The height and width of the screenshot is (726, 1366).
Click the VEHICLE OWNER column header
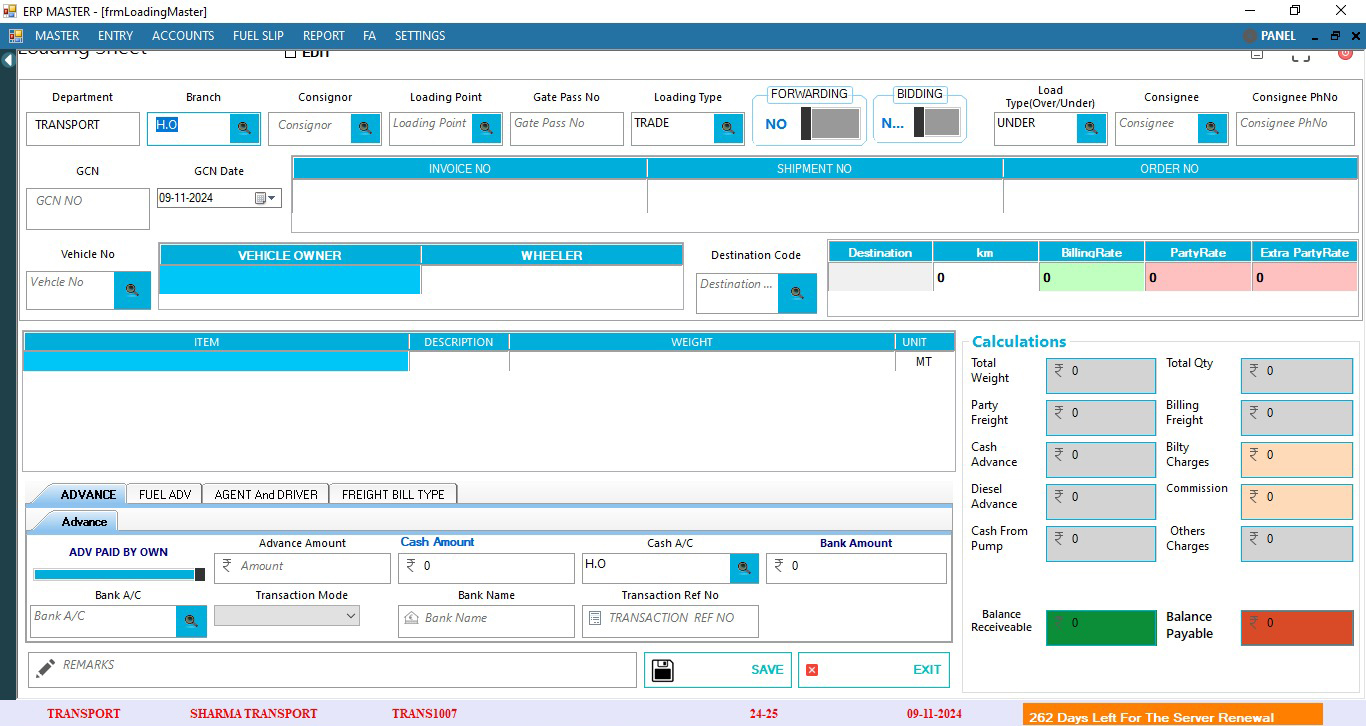click(x=290, y=255)
